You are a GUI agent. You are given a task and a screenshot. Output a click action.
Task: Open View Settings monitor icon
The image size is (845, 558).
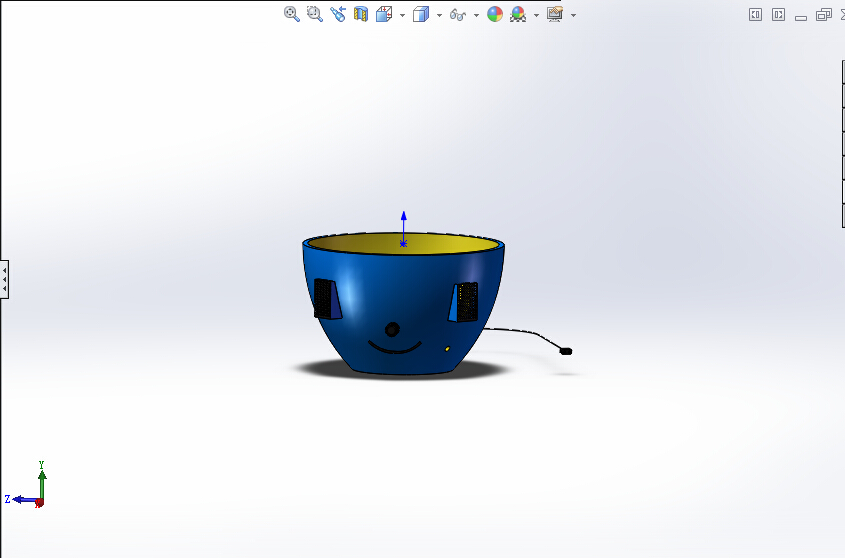pyautogui.click(x=555, y=14)
